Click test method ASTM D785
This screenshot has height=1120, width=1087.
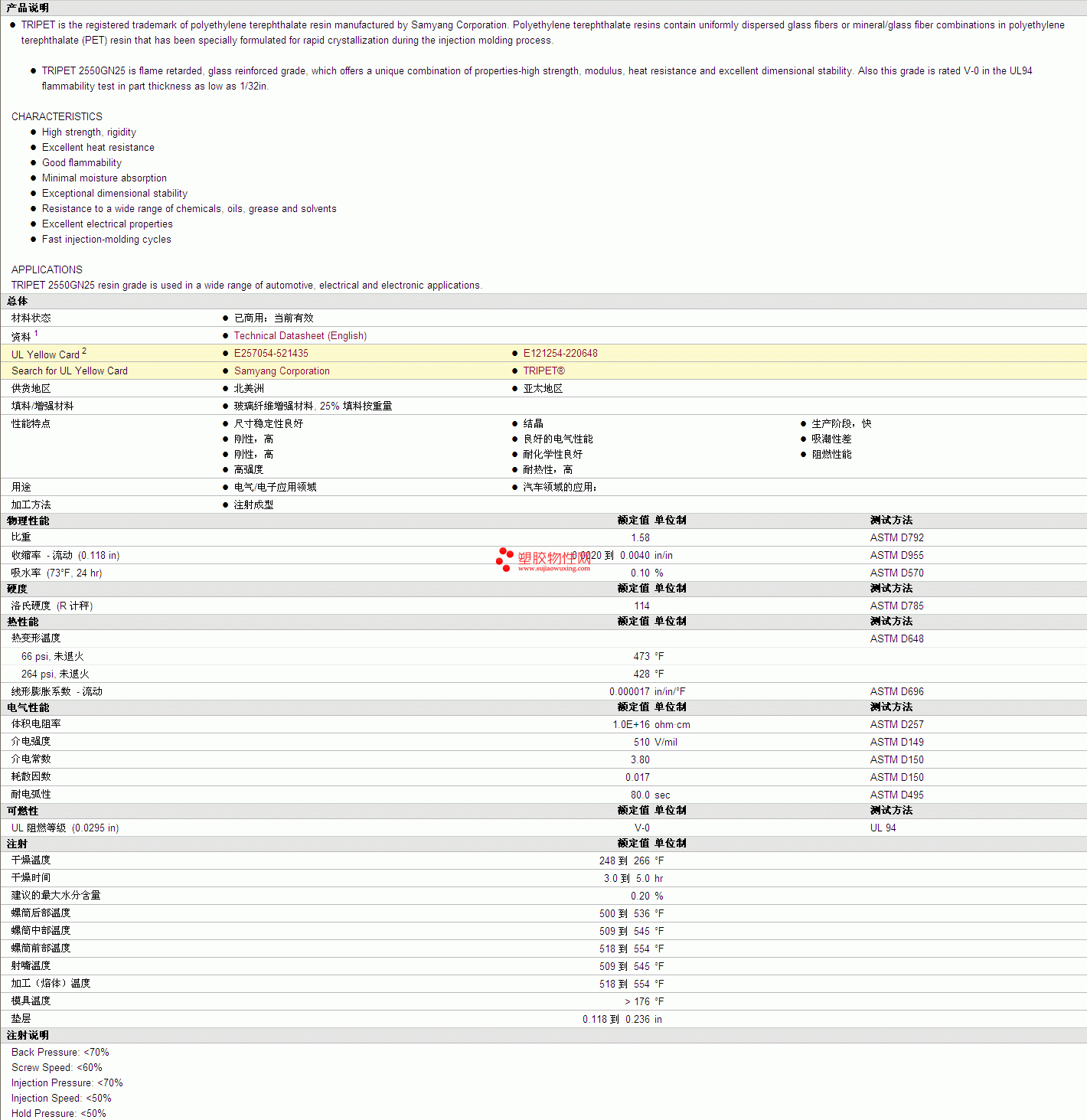coord(897,606)
